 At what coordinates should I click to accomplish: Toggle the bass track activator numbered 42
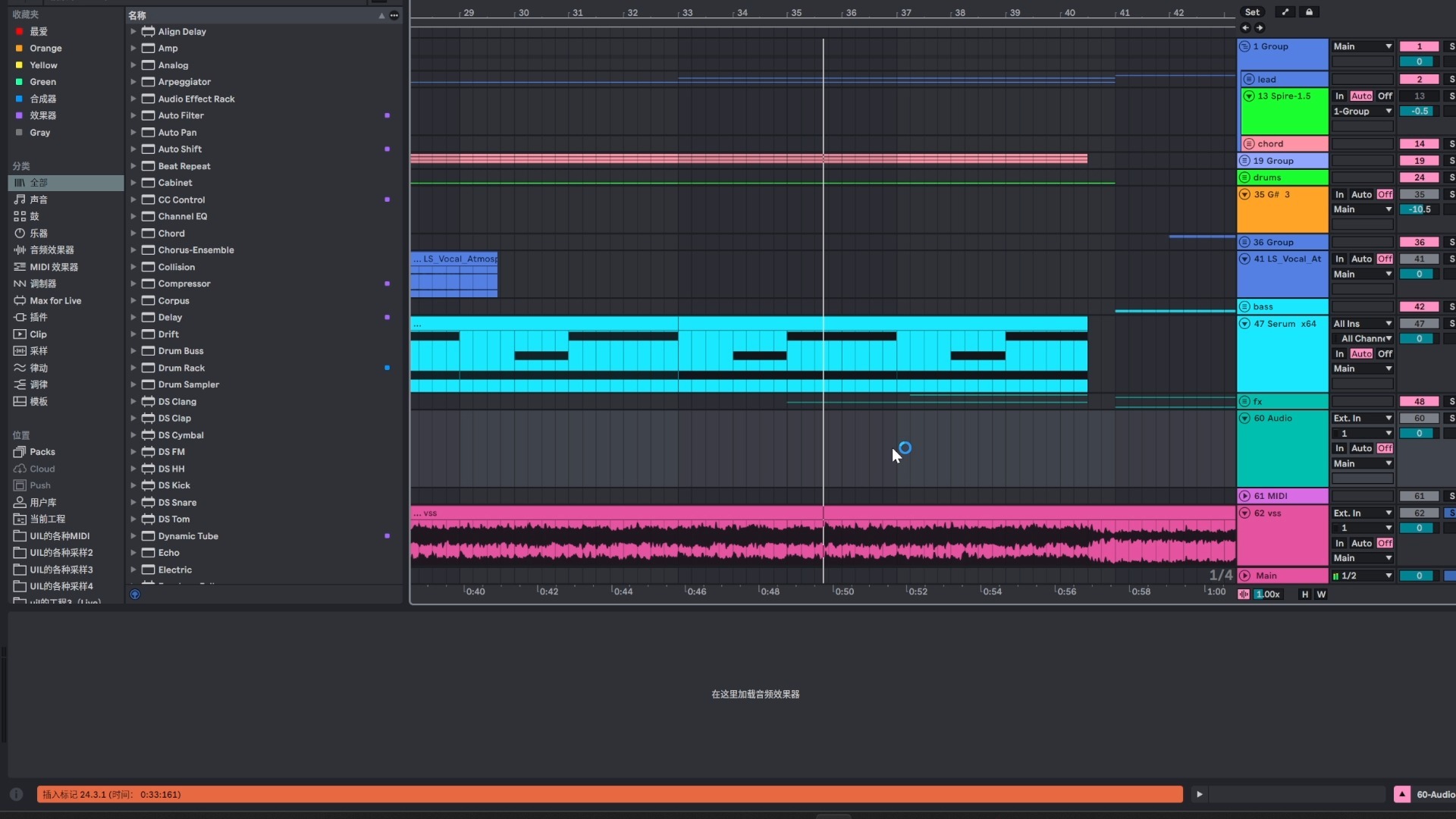[x=1419, y=307]
